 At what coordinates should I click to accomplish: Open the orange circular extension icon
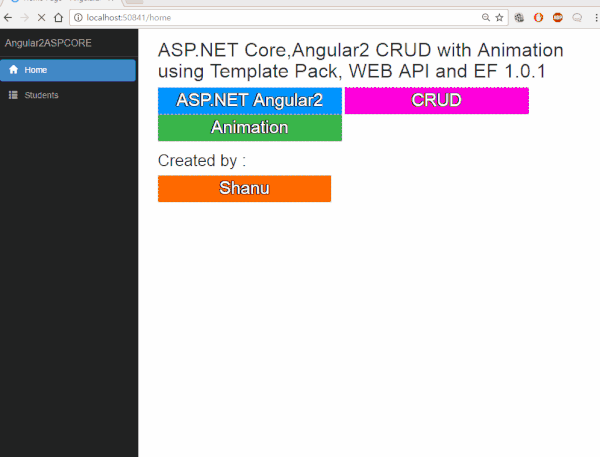click(538, 18)
